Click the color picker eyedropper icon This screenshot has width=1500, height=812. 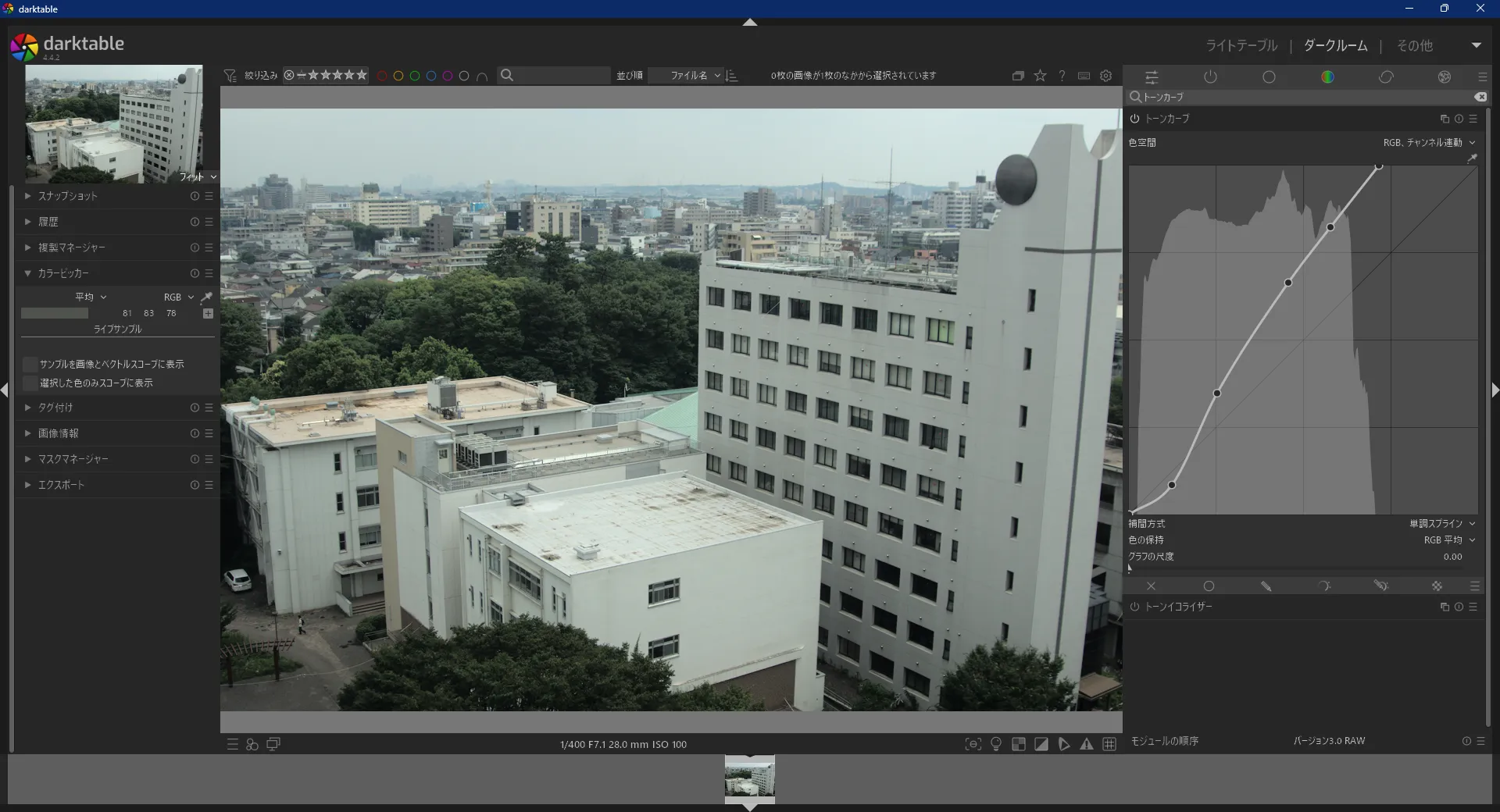click(x=206, y=297)
